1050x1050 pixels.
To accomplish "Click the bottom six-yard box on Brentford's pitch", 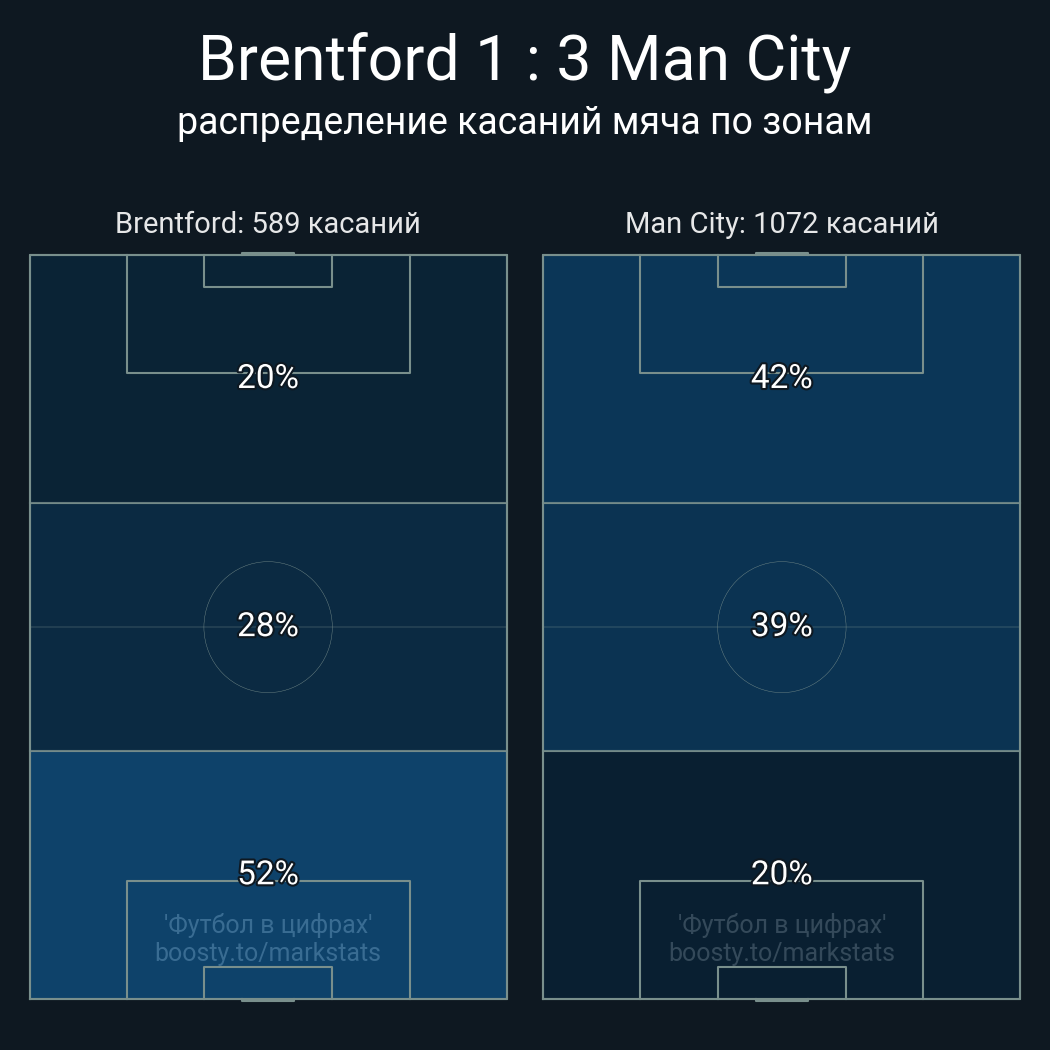I will 268,982.
